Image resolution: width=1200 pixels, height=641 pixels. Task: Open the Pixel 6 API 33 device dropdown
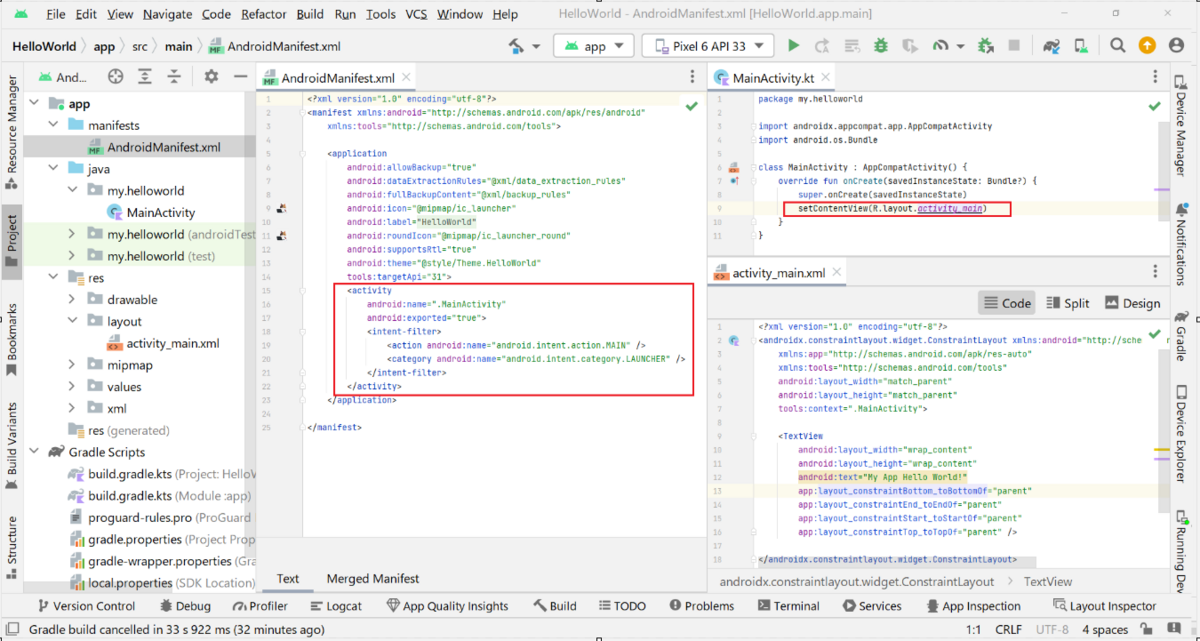pyautogui.click(x=708, y=46)
